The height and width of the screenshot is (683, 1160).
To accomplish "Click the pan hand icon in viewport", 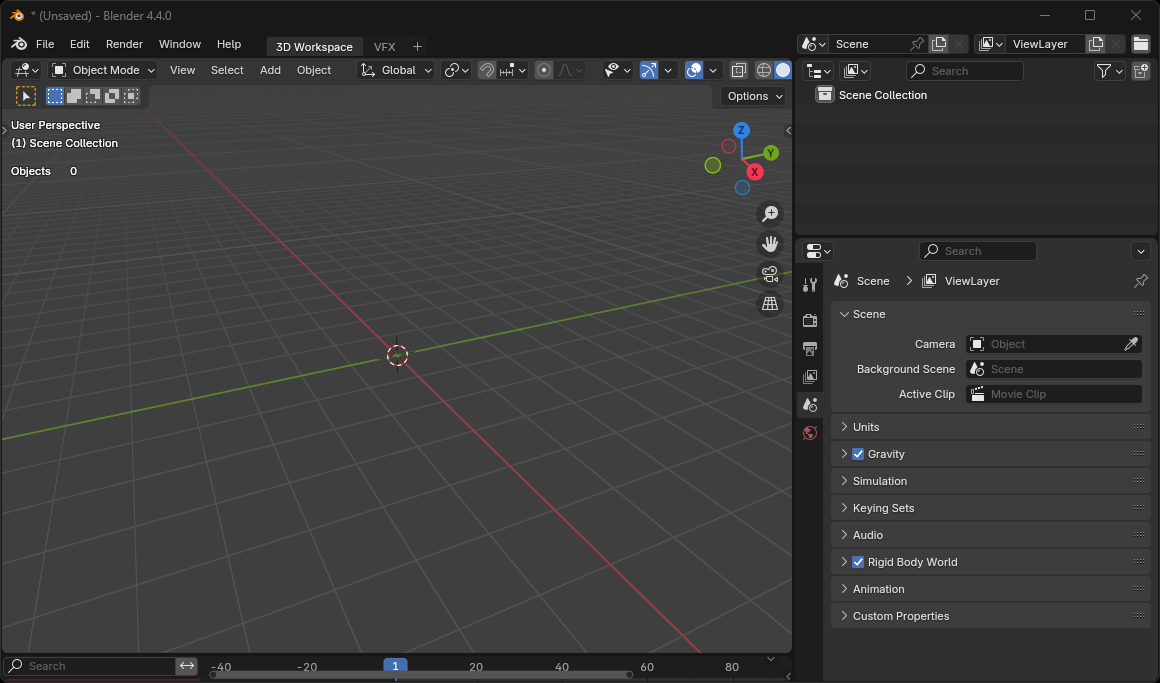I will coord(770,243).
